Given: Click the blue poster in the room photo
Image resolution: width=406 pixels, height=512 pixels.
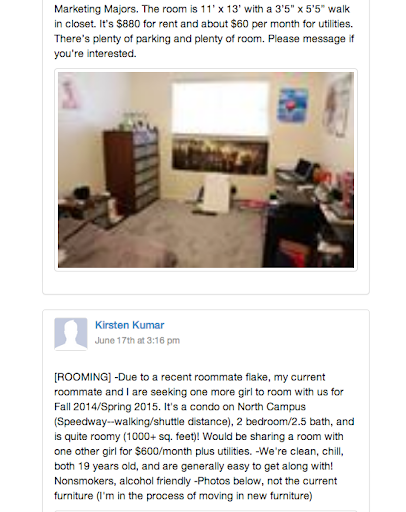Looking at the screenshot, I should (x=292, y=105).
